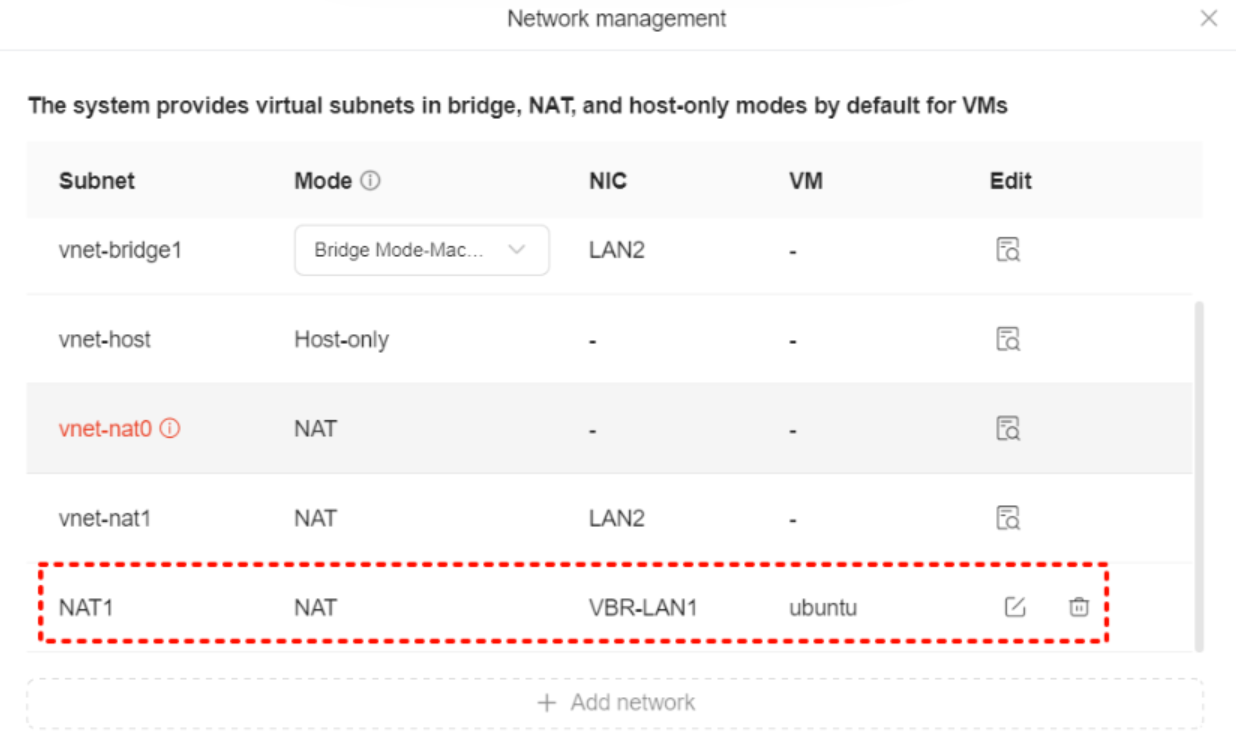View settings of vnet-nat1 subnet
The image size is (1236, 748).
pos(1010,518)
